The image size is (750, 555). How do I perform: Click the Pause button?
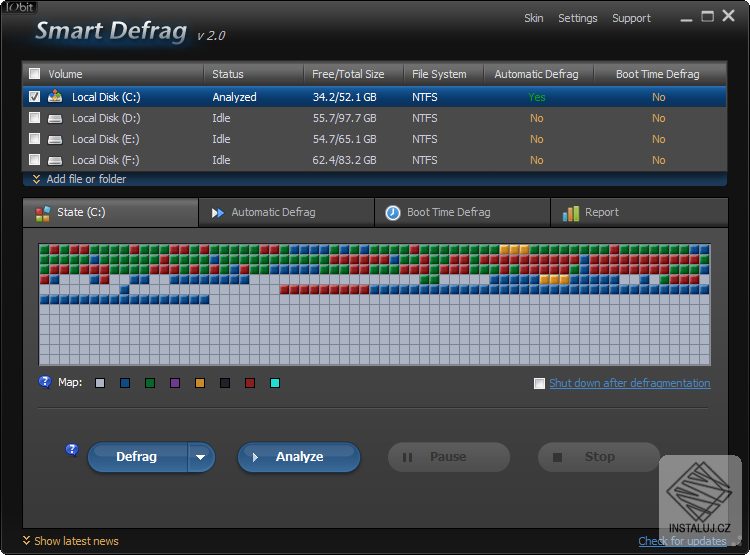pyautogui.click(x=449, y=457)
